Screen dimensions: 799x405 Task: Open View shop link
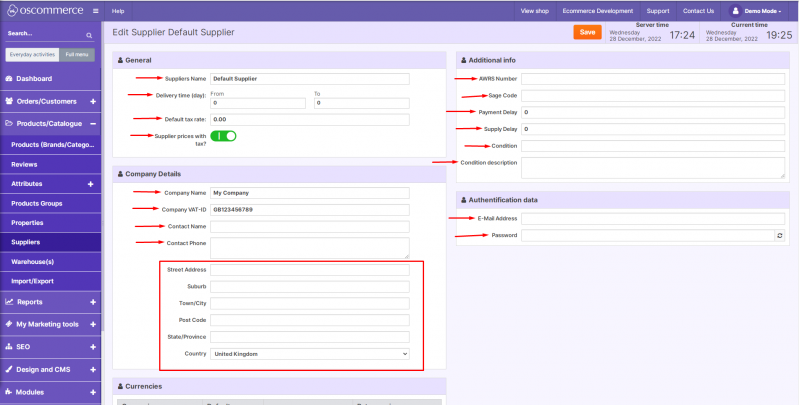click(535, 11)
